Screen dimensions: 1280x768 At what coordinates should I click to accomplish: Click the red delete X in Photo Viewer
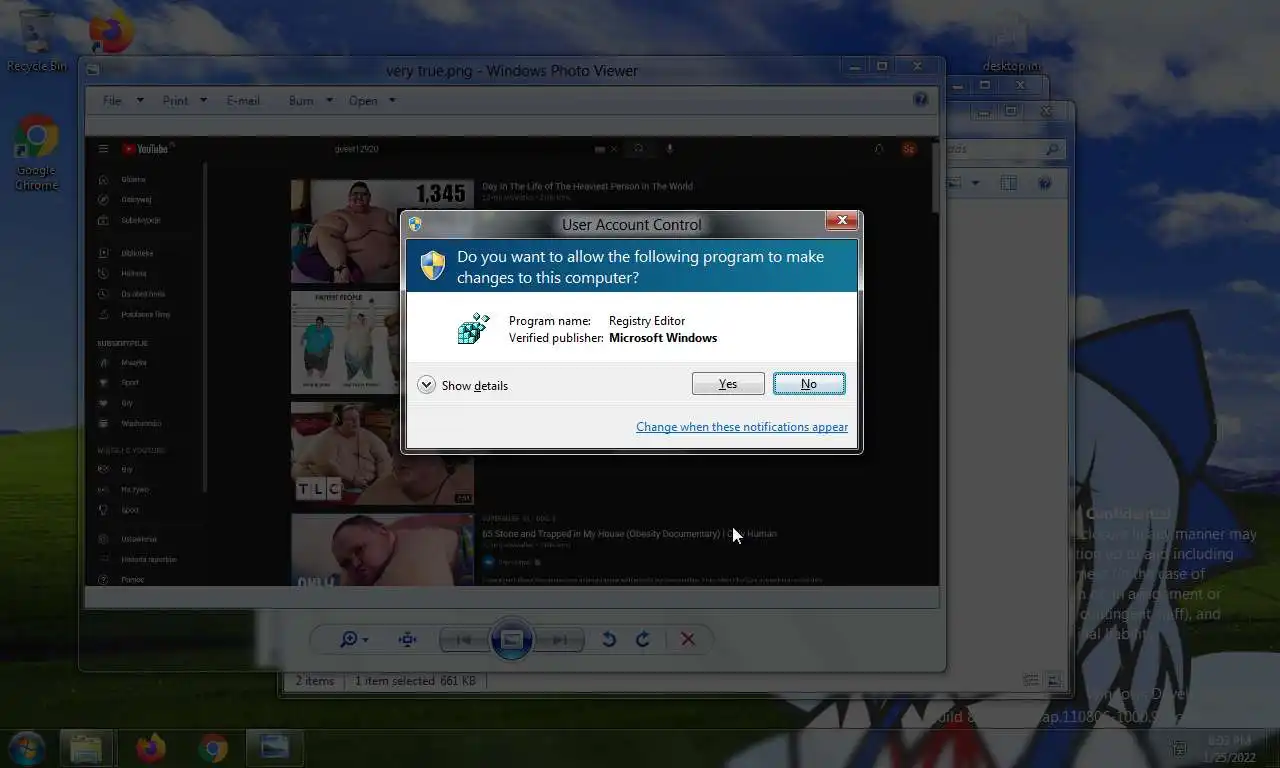(x=688, y=639)
